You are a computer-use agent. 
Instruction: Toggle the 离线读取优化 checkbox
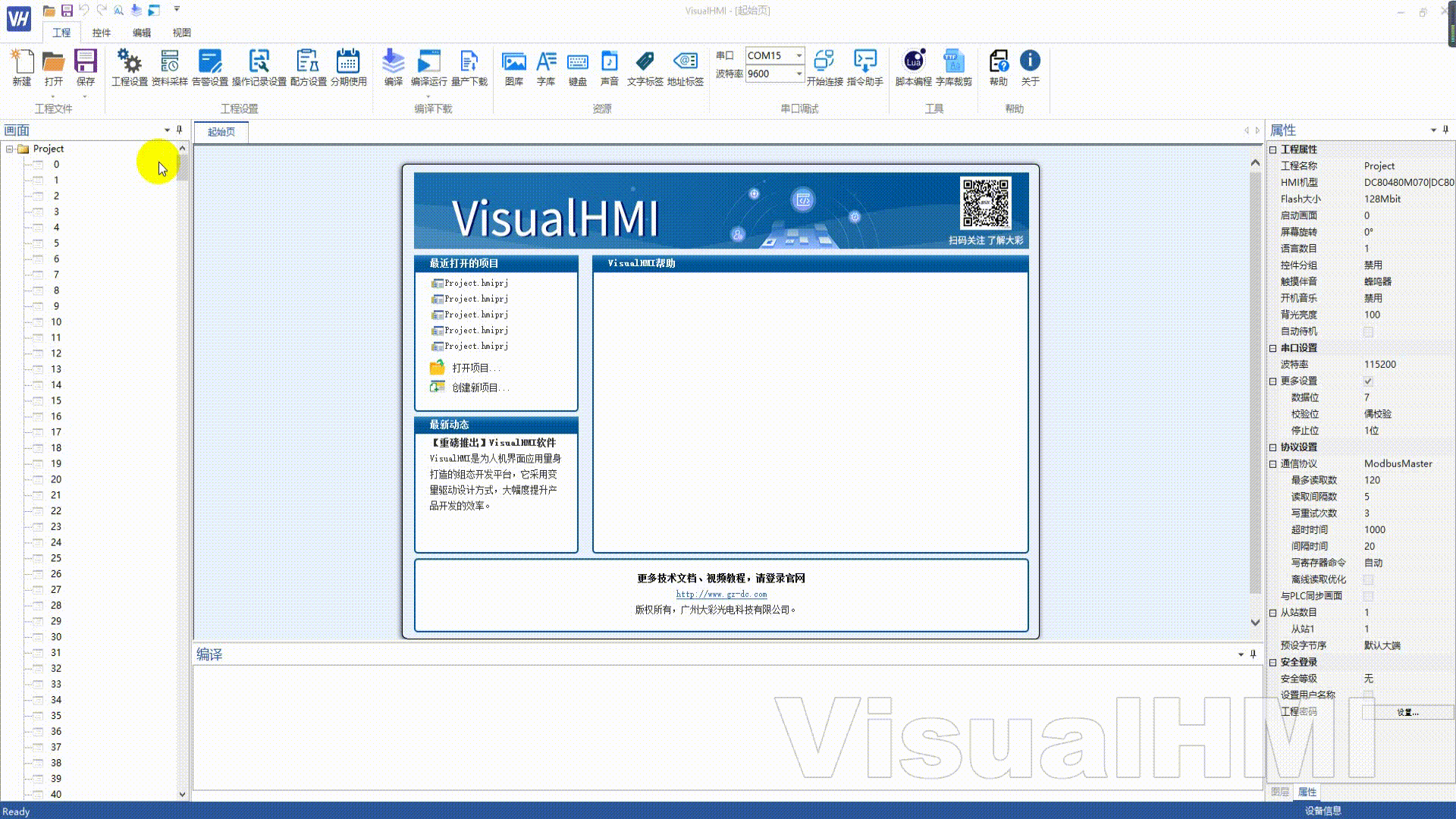coord(1368,580)
